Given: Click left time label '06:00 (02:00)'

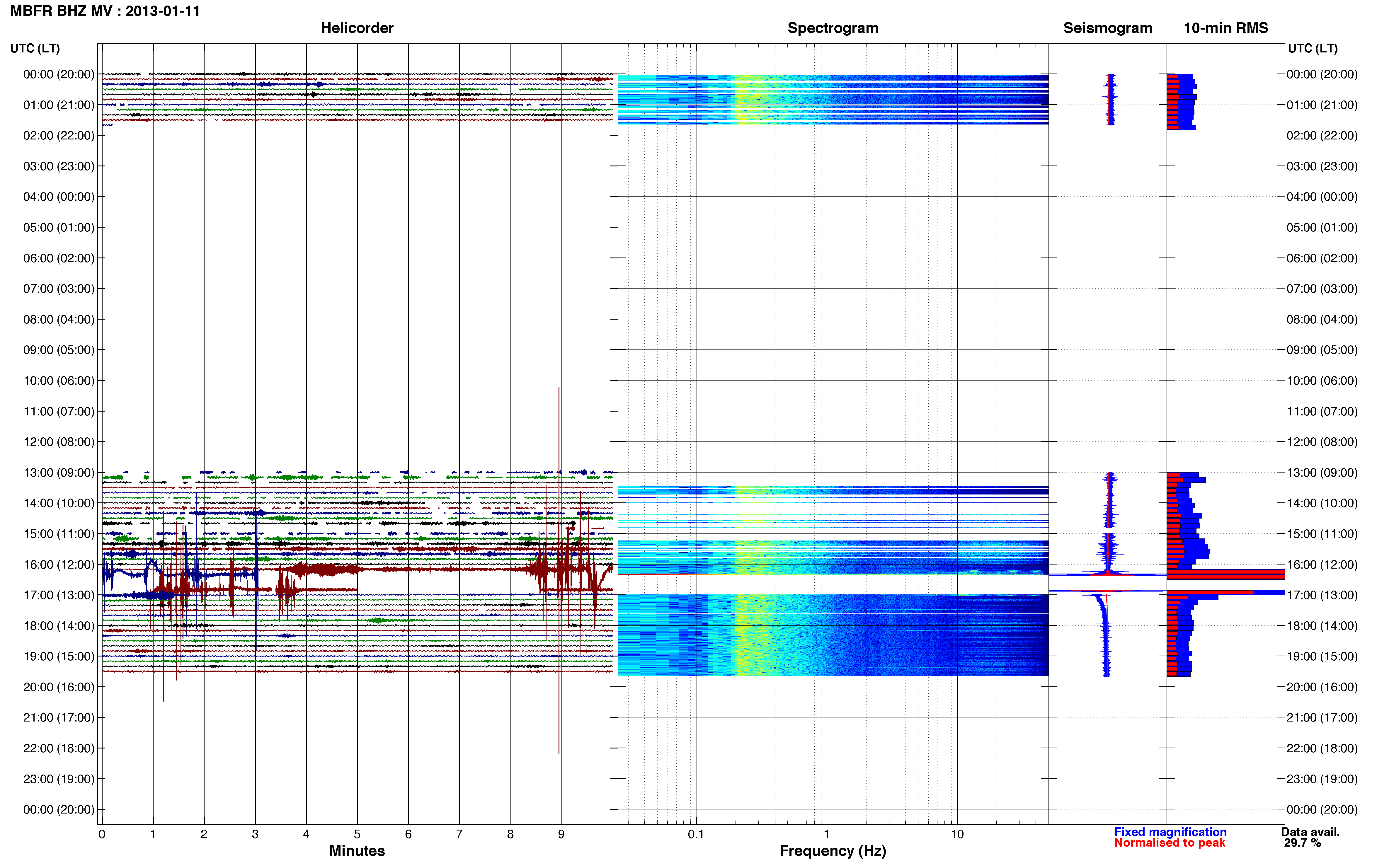Looking at the screenshot, I should click(59, 258).
